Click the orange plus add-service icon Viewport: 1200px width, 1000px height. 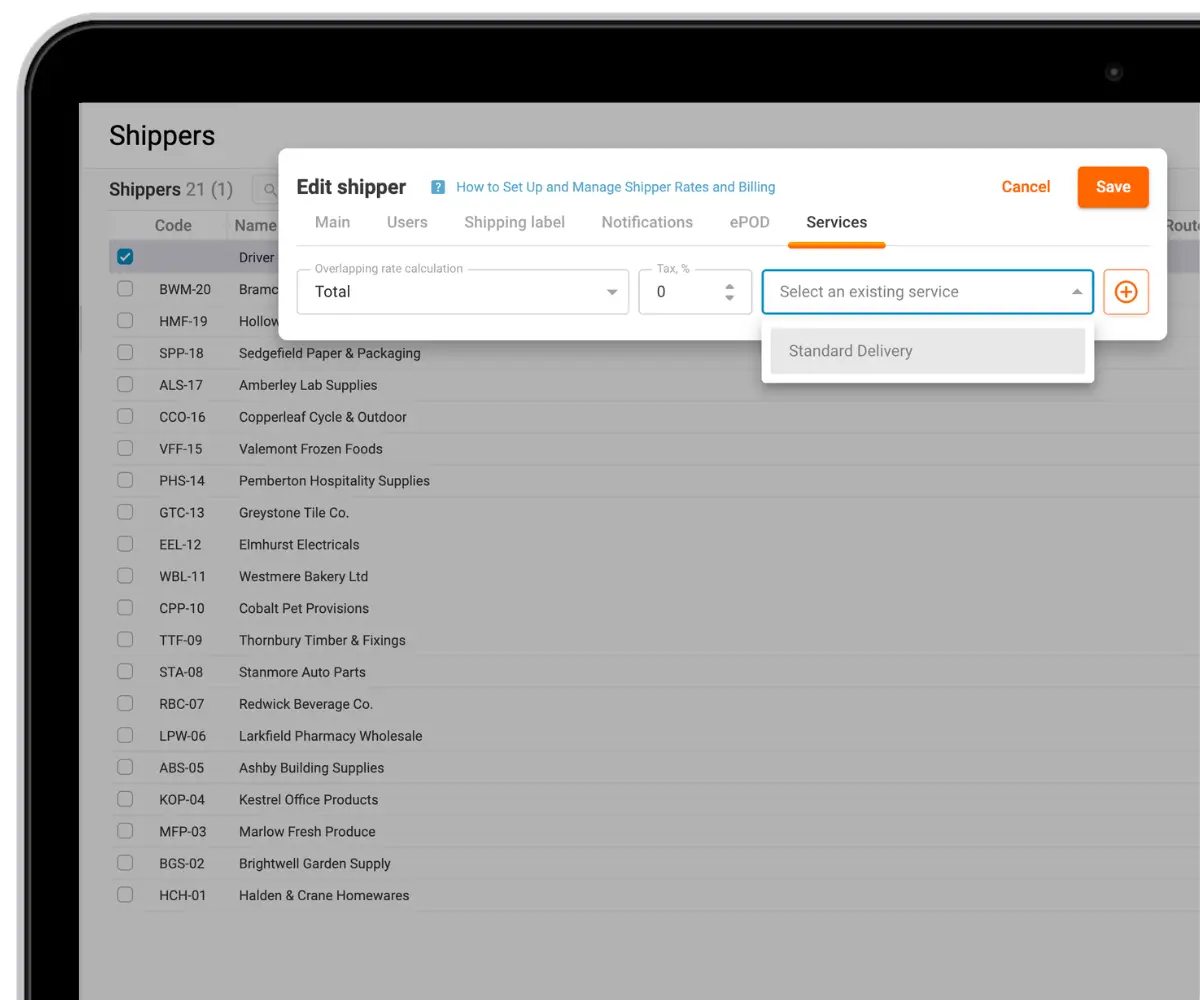1126,292
